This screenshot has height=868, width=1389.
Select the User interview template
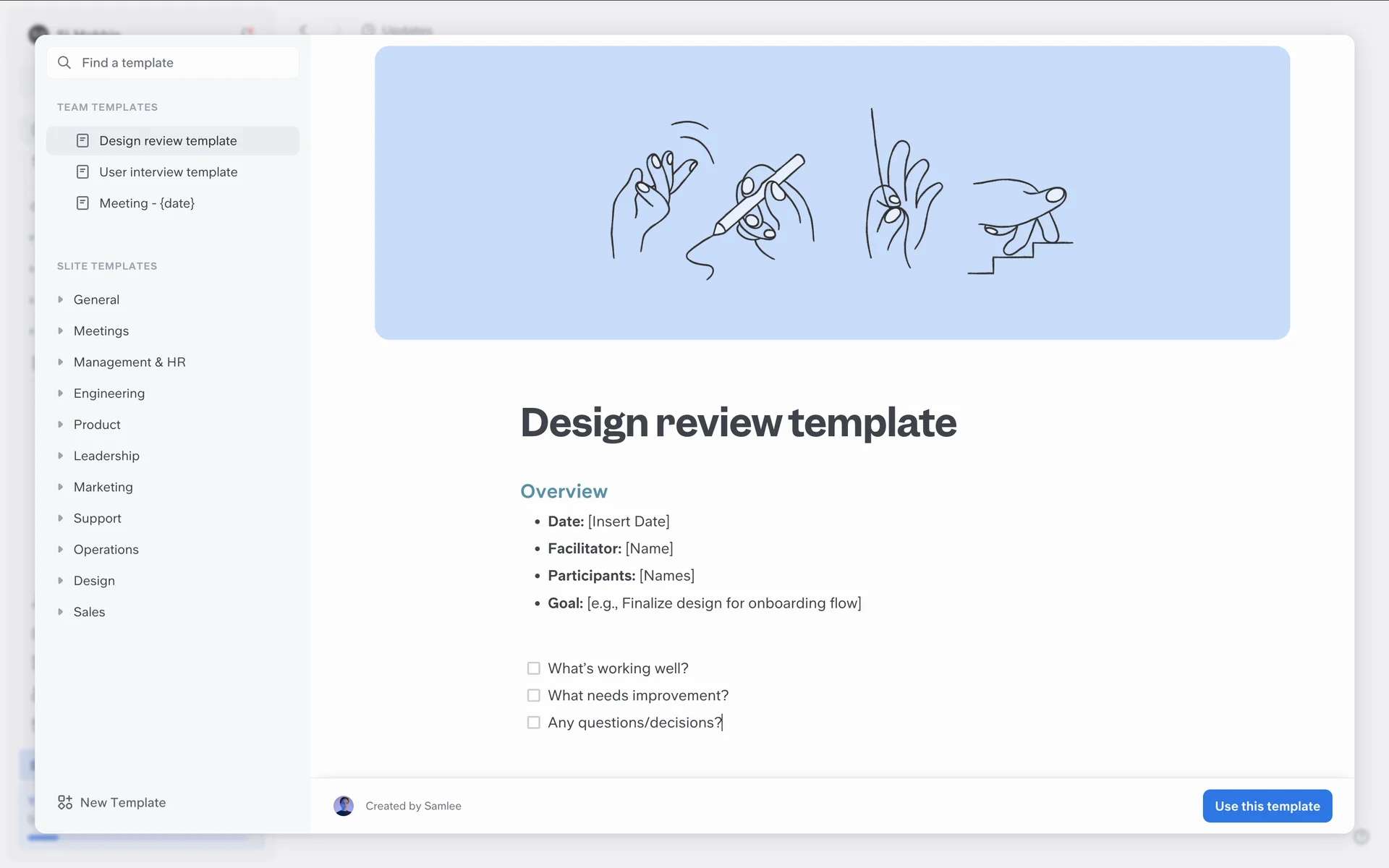pyautogui.click(x=169, y=172)
